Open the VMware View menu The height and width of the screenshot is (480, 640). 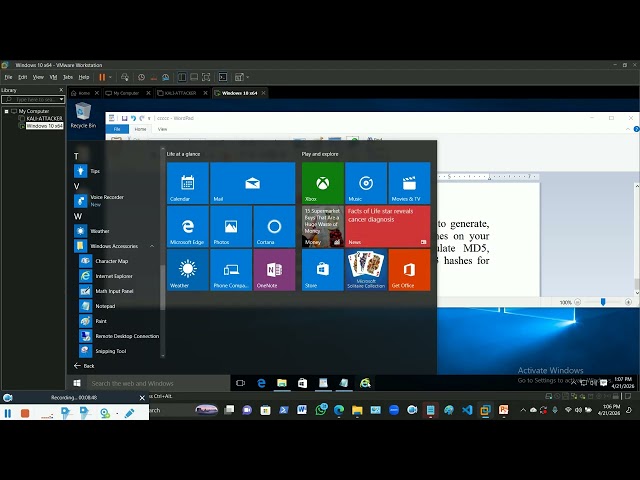pyautogui.click(x=38, y=77)
